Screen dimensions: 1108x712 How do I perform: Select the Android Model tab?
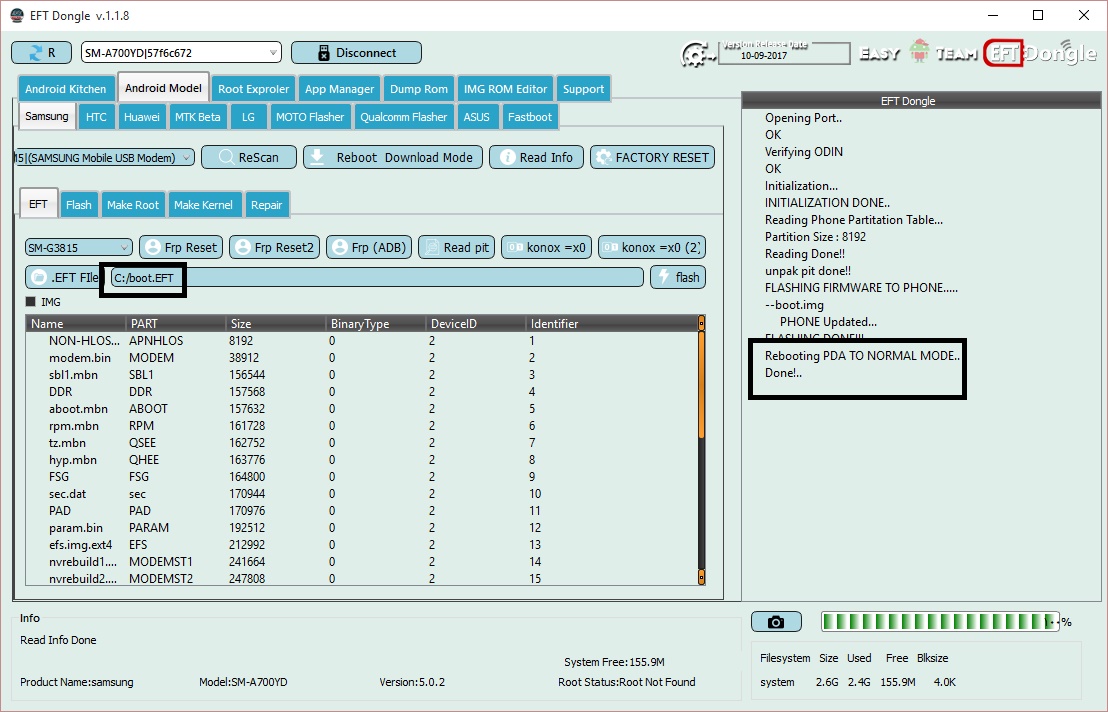(163, 88)
